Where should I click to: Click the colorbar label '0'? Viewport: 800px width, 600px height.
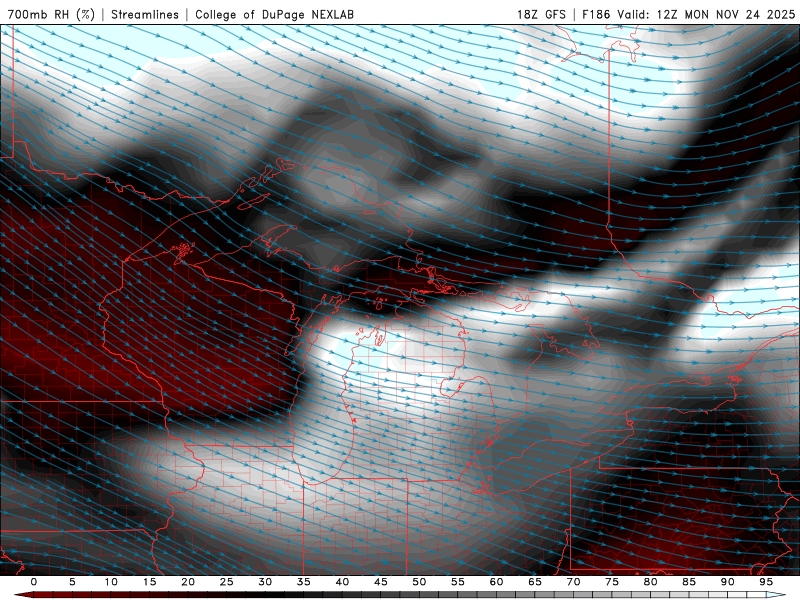pyautogui.click(x=34, y=582)
